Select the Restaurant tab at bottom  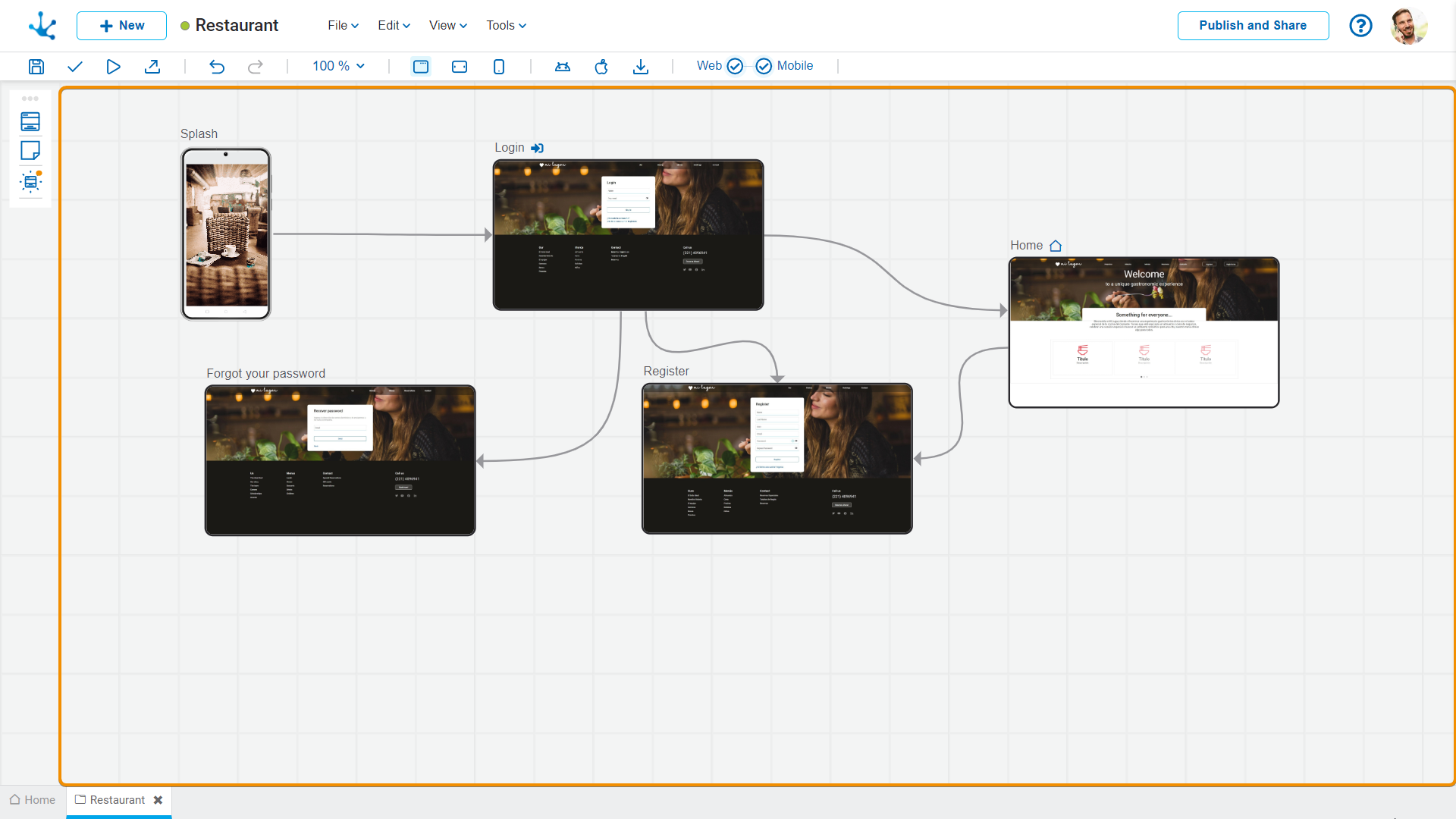pos(116,800)
